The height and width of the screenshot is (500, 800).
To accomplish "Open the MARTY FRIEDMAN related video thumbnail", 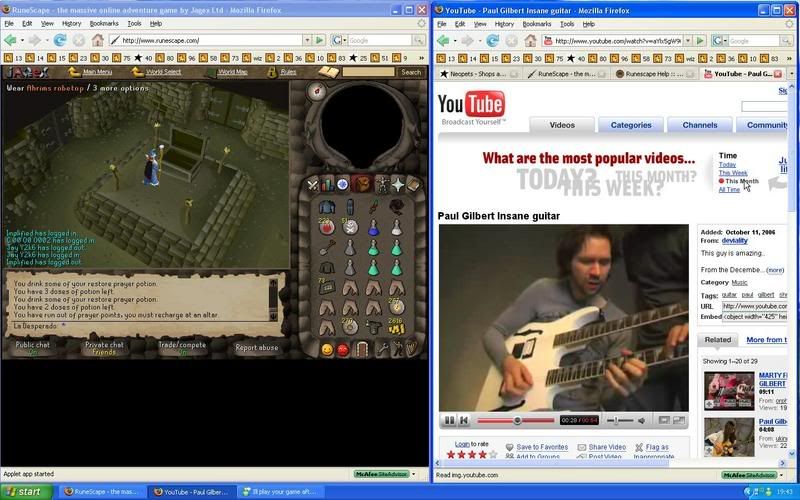I will point(729,391).
